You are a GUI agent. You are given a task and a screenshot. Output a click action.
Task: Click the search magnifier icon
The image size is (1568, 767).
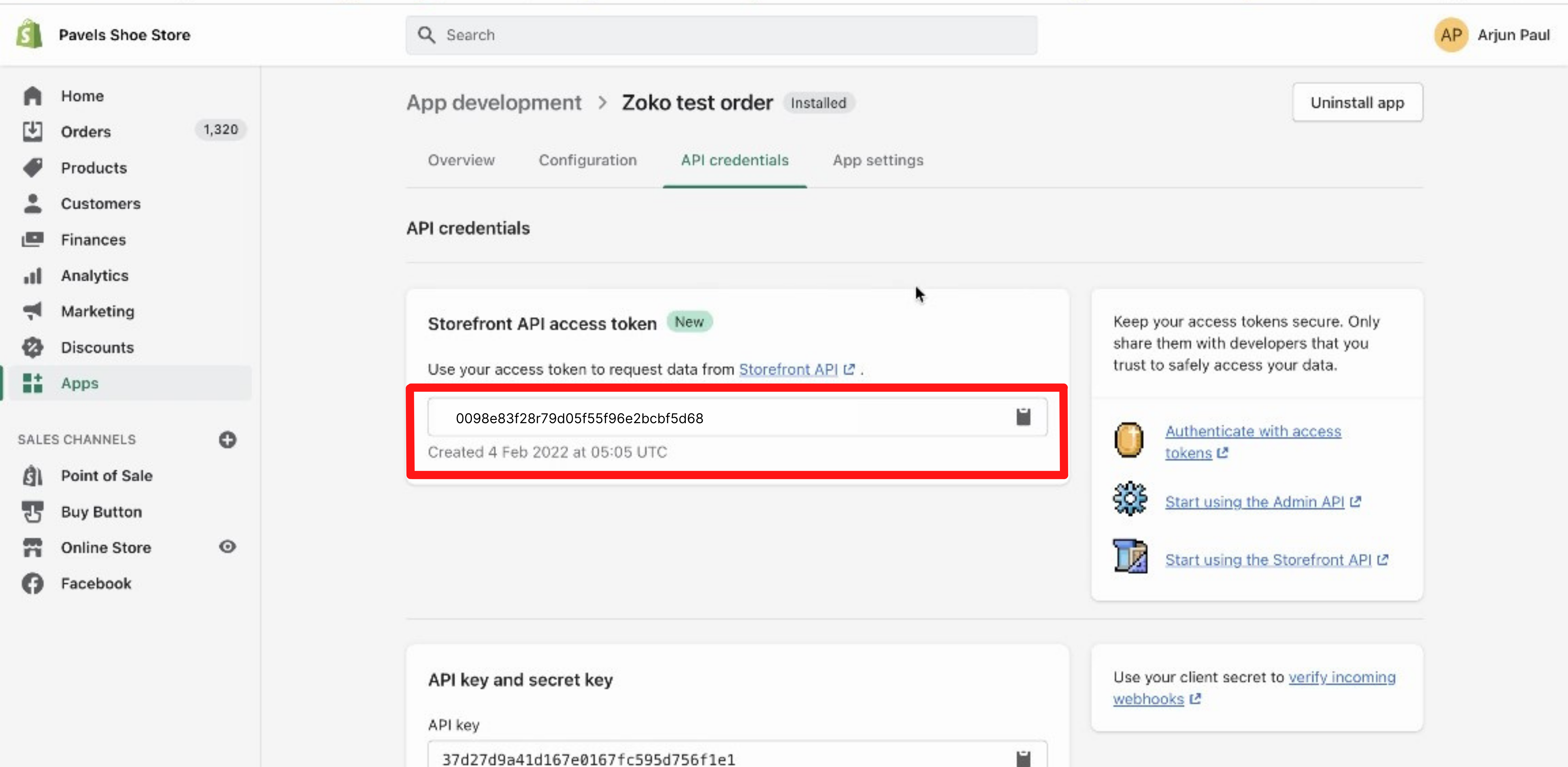tap(427, 35)
